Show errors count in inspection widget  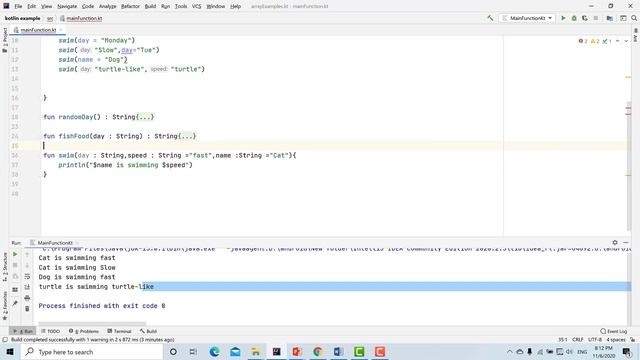coord(583,41)
